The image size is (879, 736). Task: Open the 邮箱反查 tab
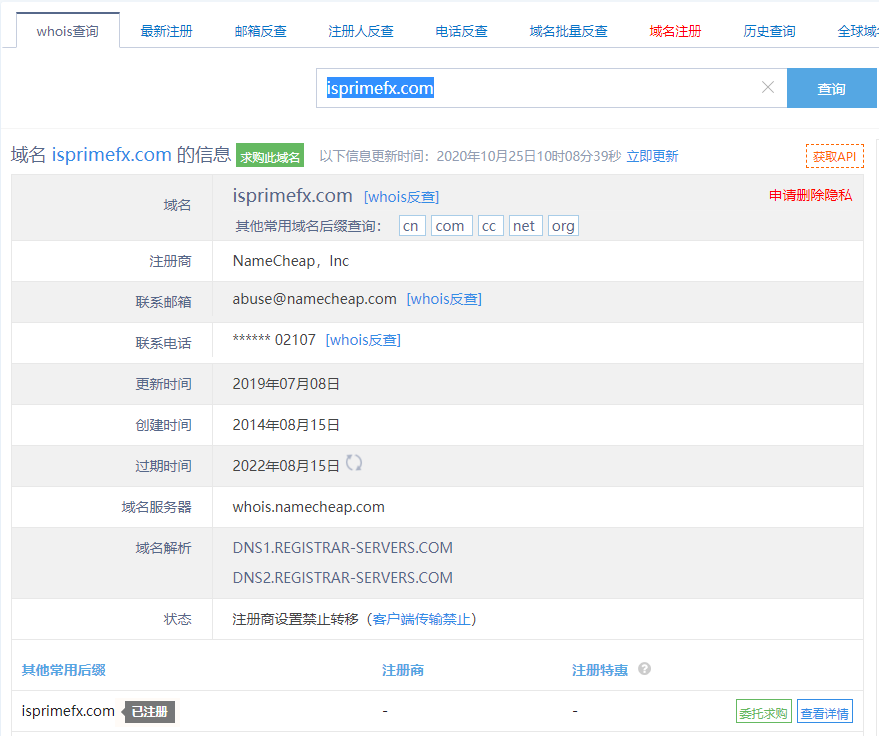click(261, 31)
